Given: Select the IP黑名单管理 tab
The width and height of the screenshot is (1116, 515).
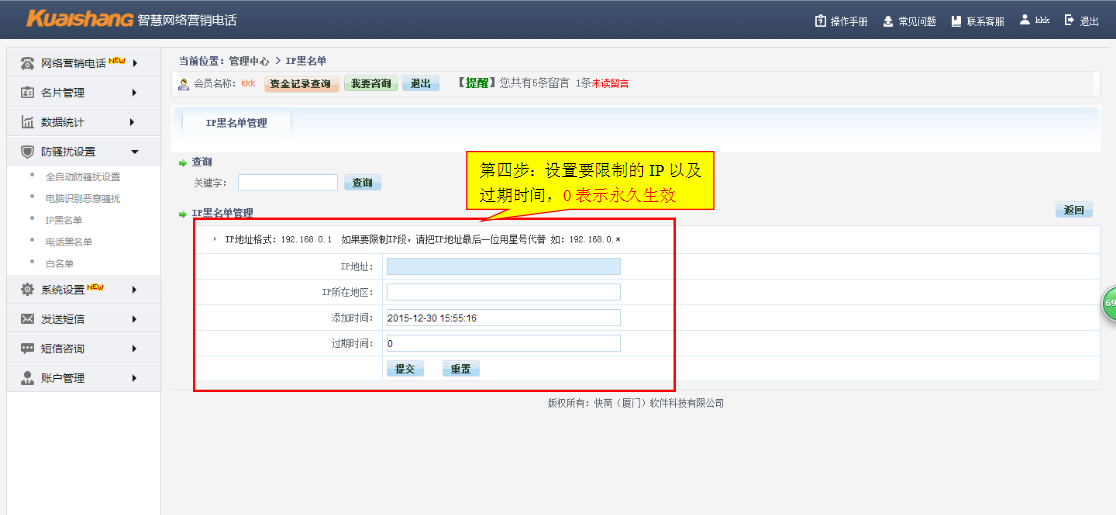Looking at the screenshot, I should coord(236,123).
